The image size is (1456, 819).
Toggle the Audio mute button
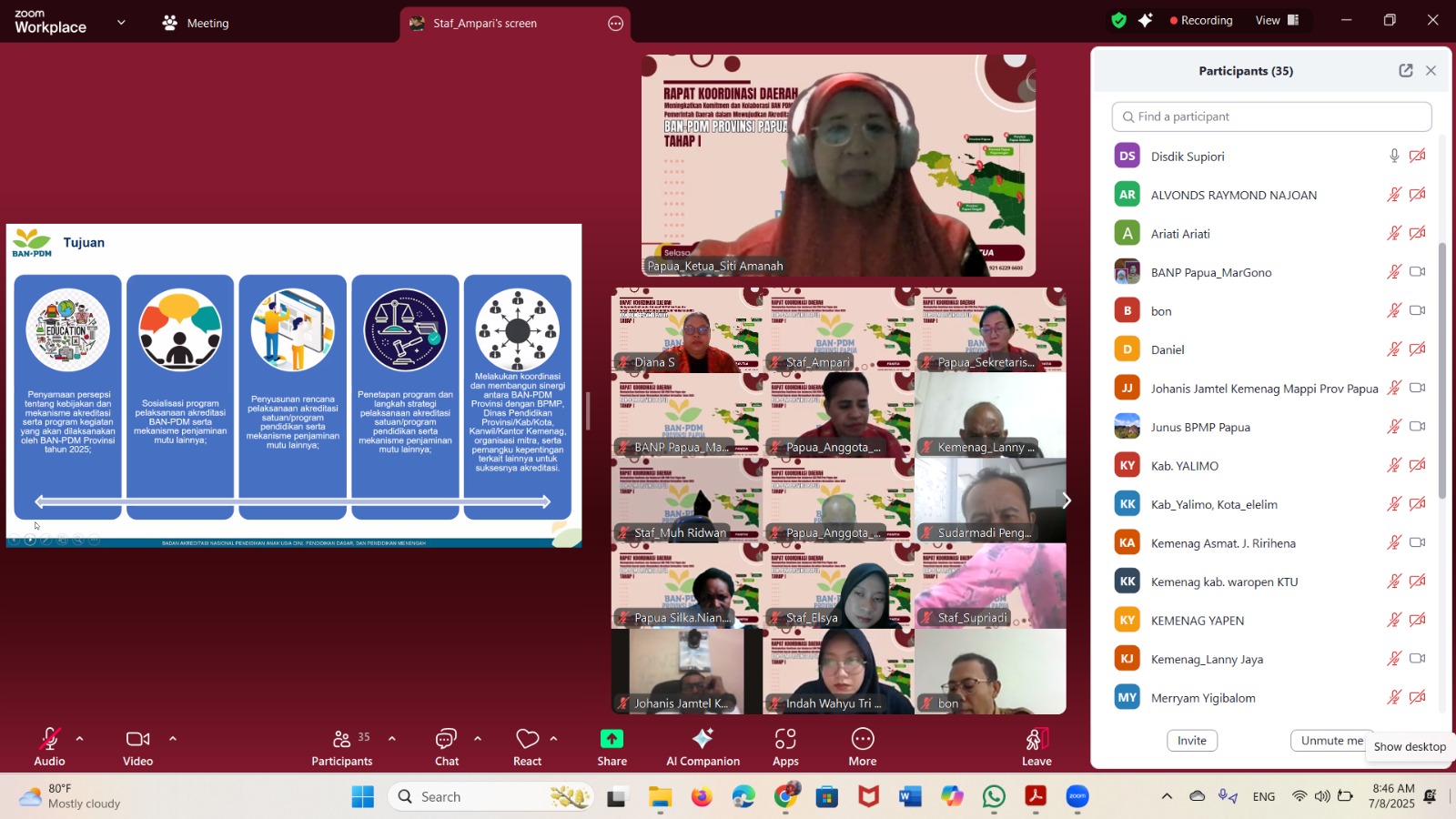point(49,739)
